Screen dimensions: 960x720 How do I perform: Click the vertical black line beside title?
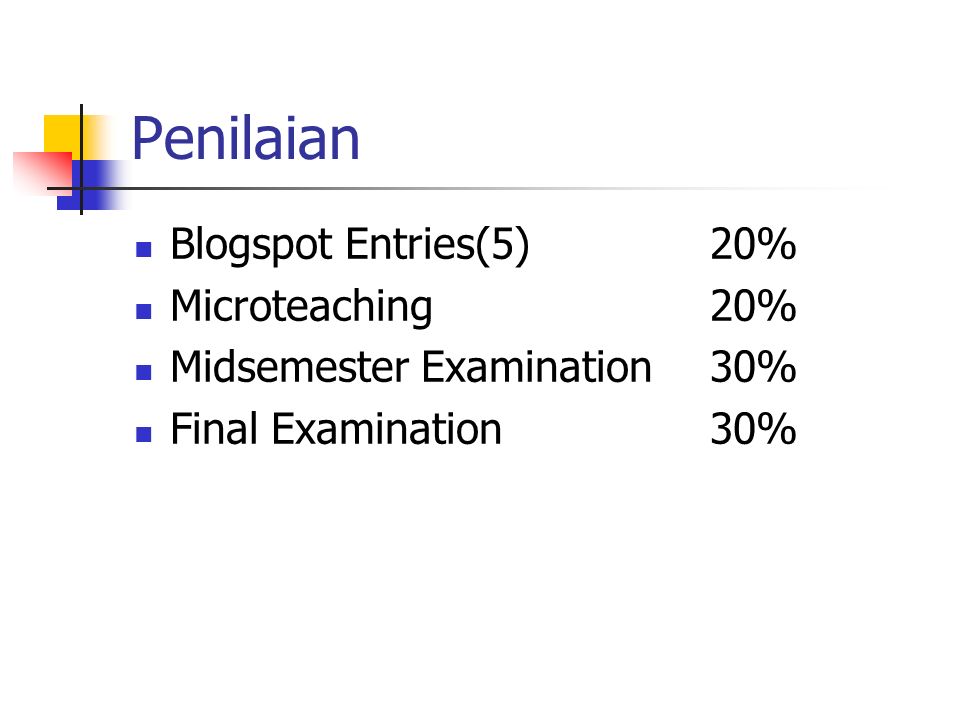pyautogui.click(x=81, y=159)
